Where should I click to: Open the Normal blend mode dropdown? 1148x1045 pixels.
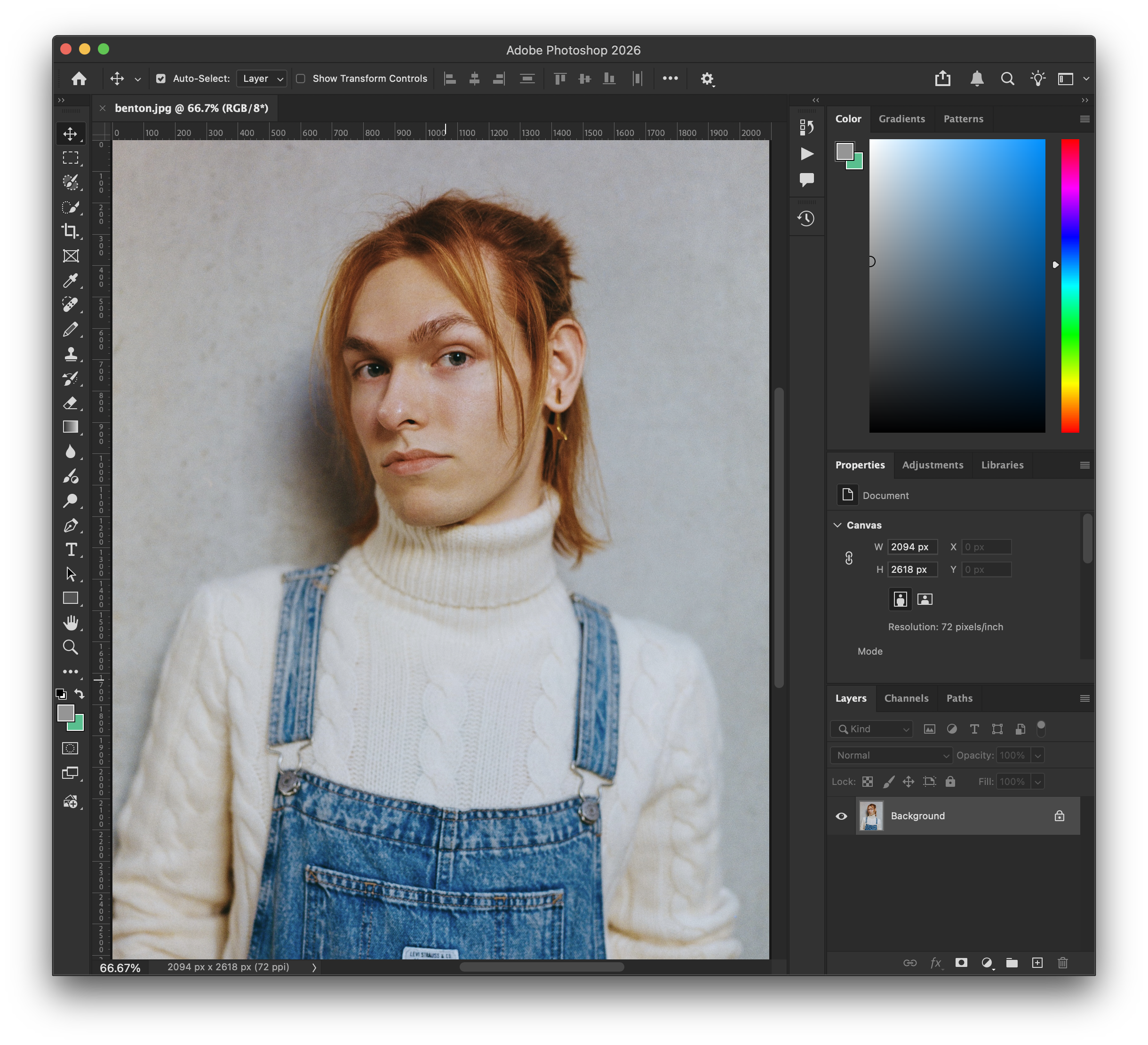891,755
